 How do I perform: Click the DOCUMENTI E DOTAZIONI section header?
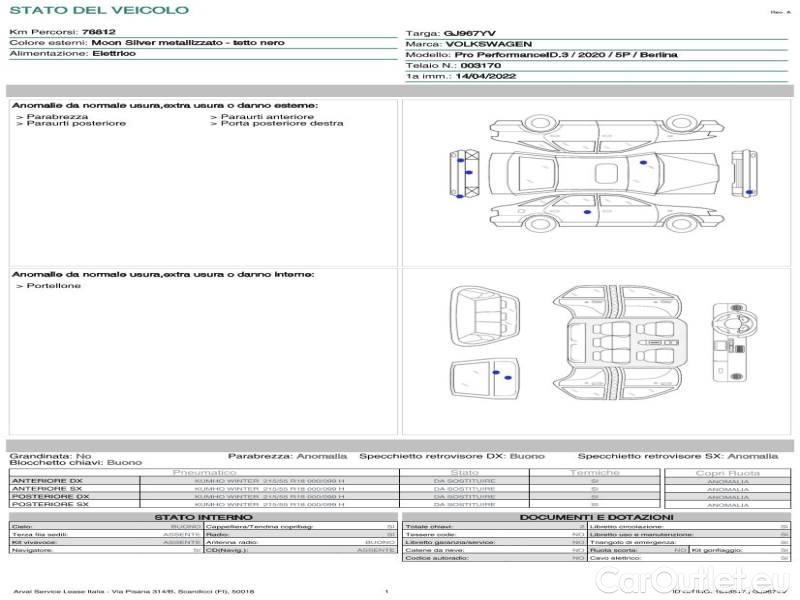(595, 517)
